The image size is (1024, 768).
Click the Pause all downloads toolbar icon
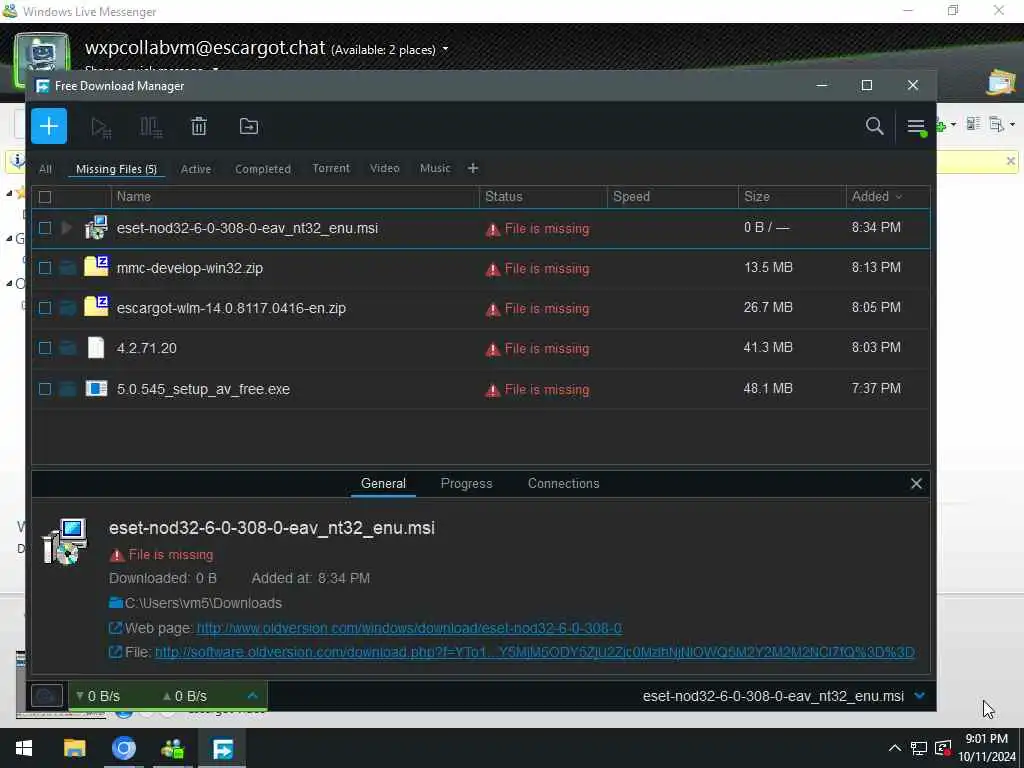[151, 127]
